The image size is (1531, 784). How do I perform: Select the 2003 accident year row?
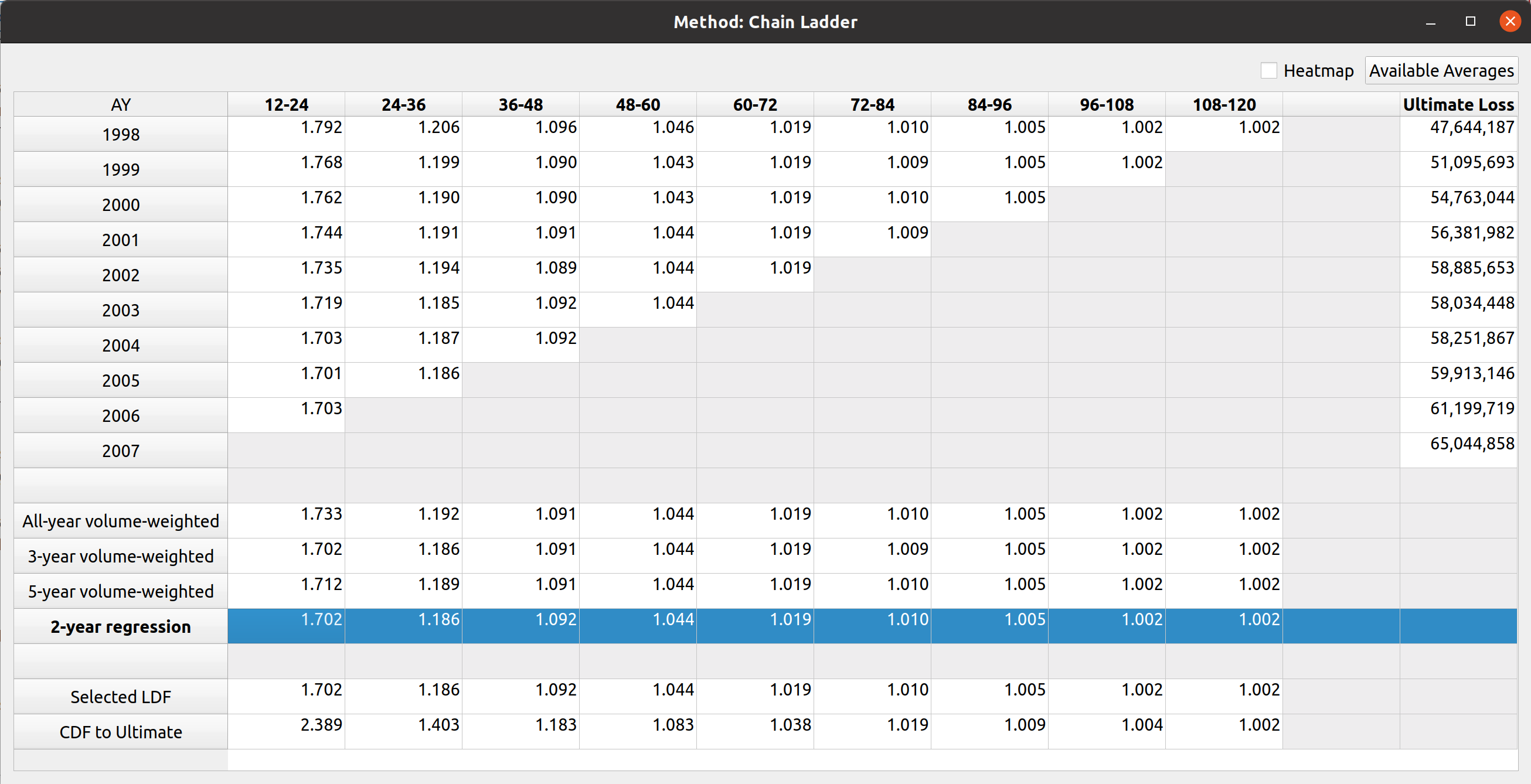click(121, 310)
